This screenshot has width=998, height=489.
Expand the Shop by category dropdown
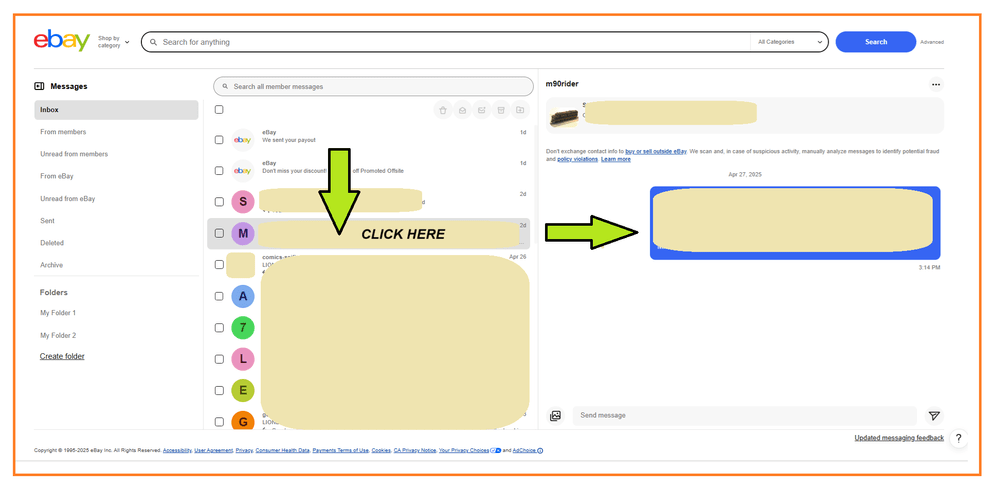[113, 42]
